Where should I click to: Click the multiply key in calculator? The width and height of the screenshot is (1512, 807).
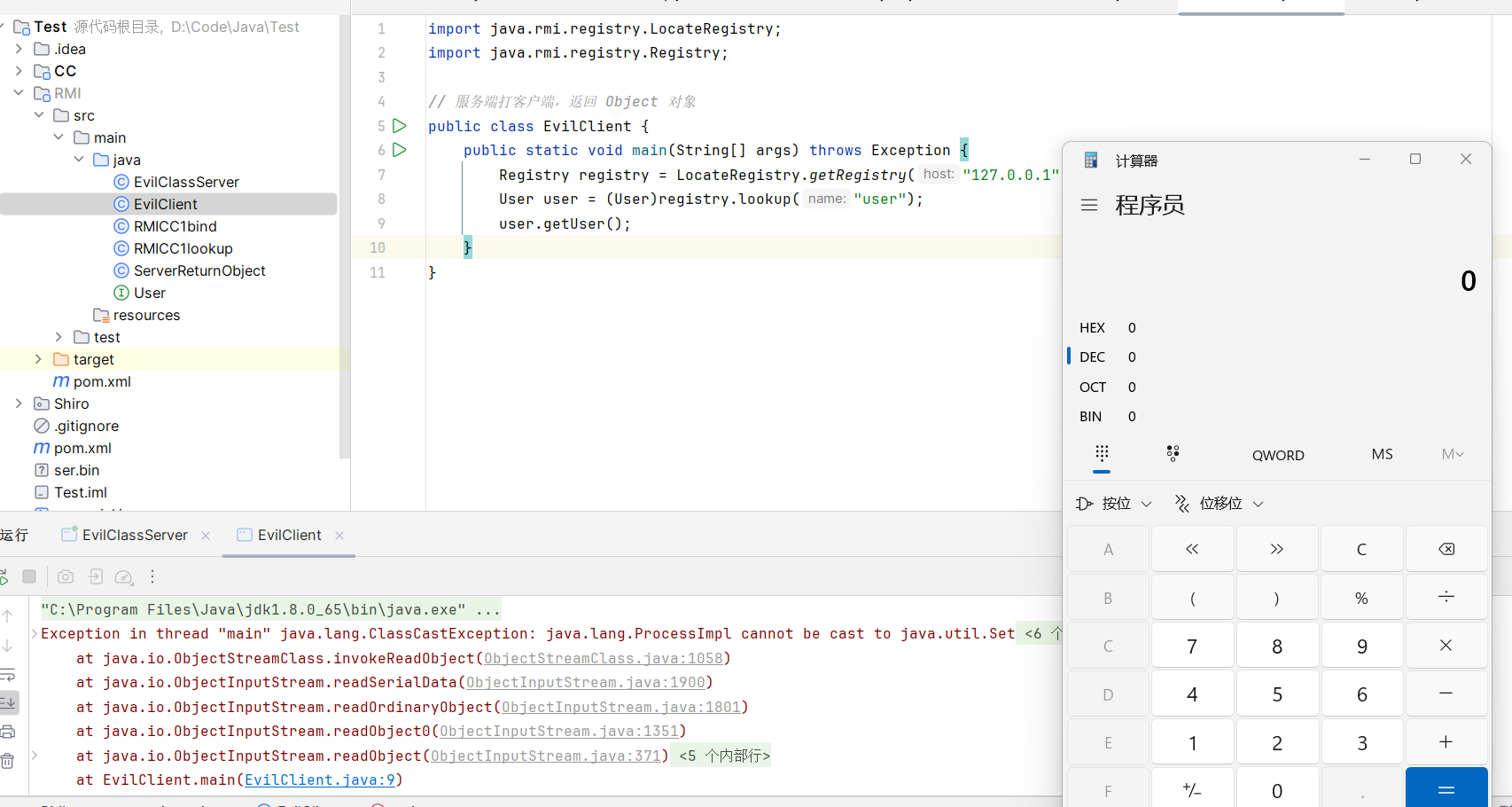pyautogui.click(x=1446, y=646)
